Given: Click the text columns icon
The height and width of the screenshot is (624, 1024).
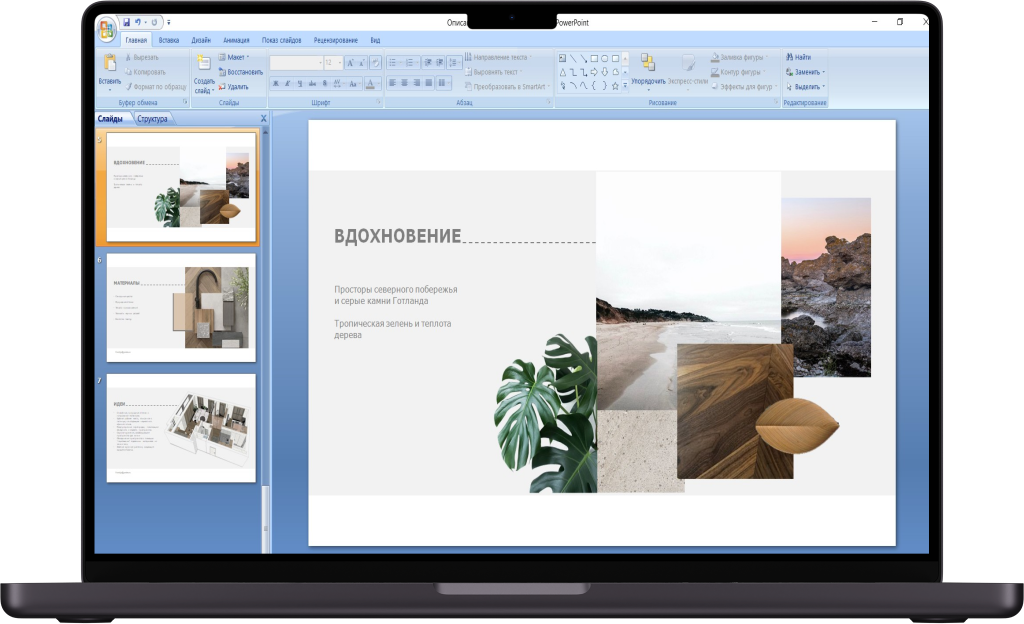Looking at the screenshot, I should pos(443,83).
